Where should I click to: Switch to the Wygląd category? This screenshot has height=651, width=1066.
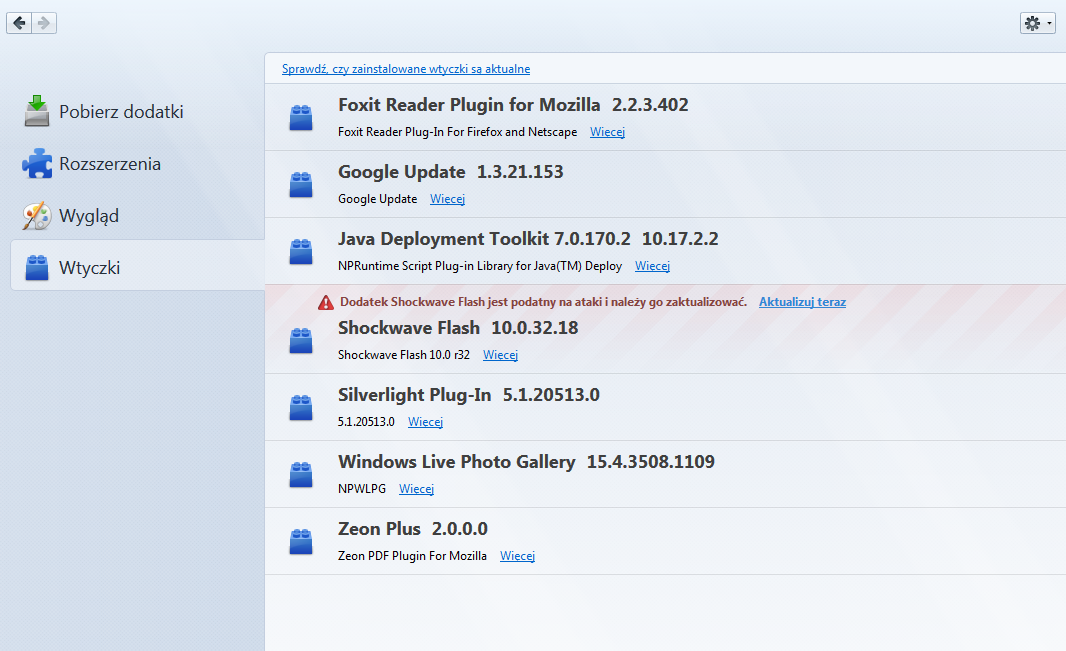pyautogui.click(x=88, y=216)
